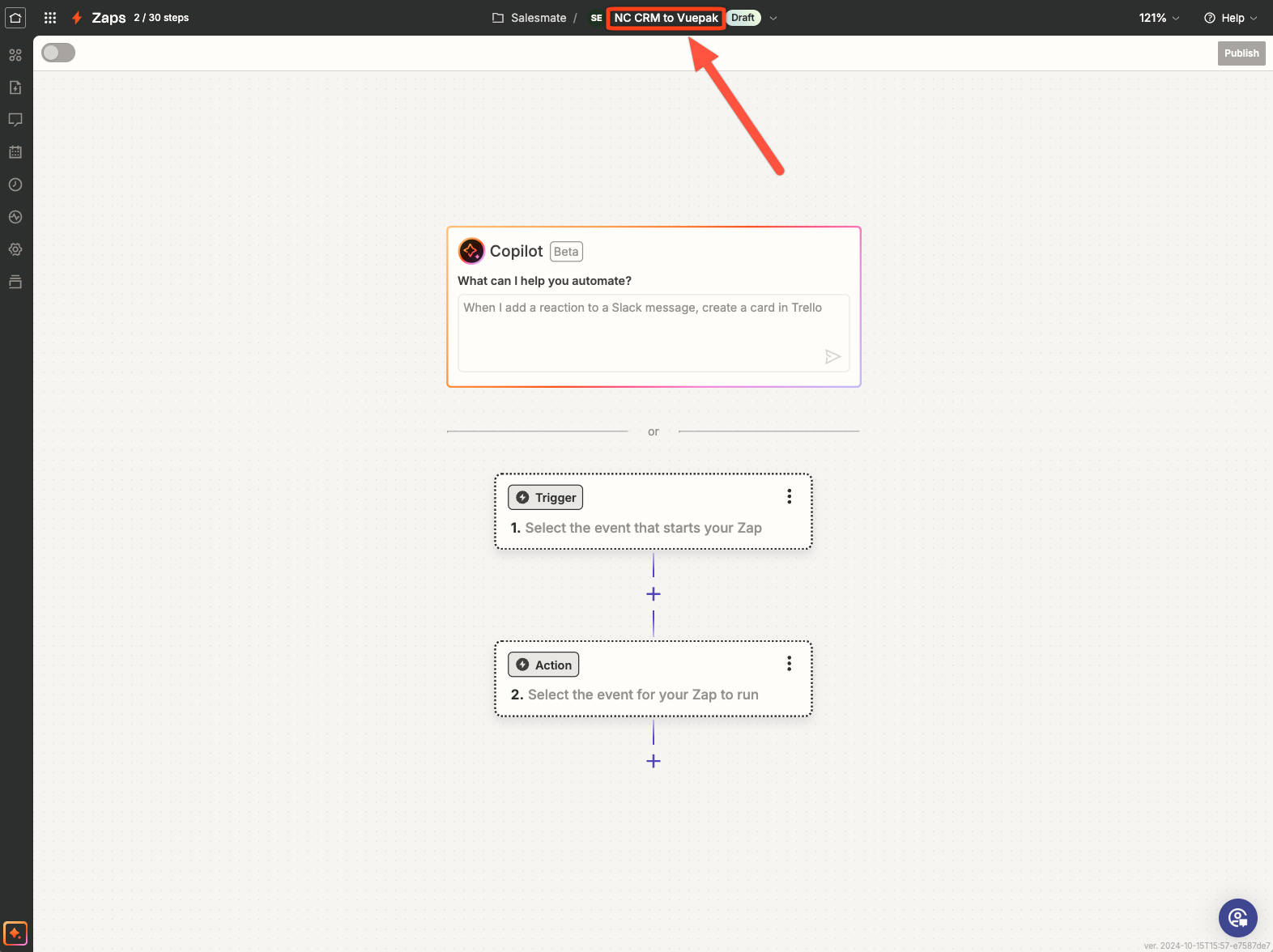Click the home icon in top-left corner

coord(15,18)
